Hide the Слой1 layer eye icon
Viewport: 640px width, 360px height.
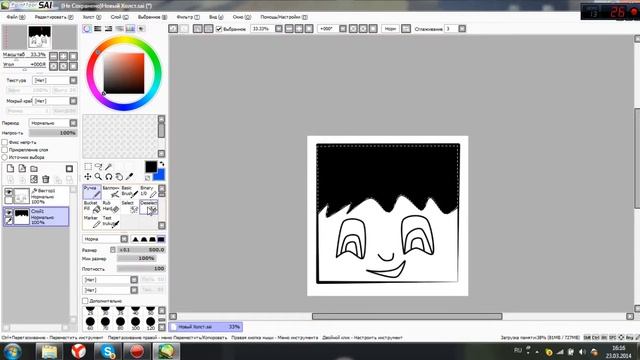(x=8, y=212)
